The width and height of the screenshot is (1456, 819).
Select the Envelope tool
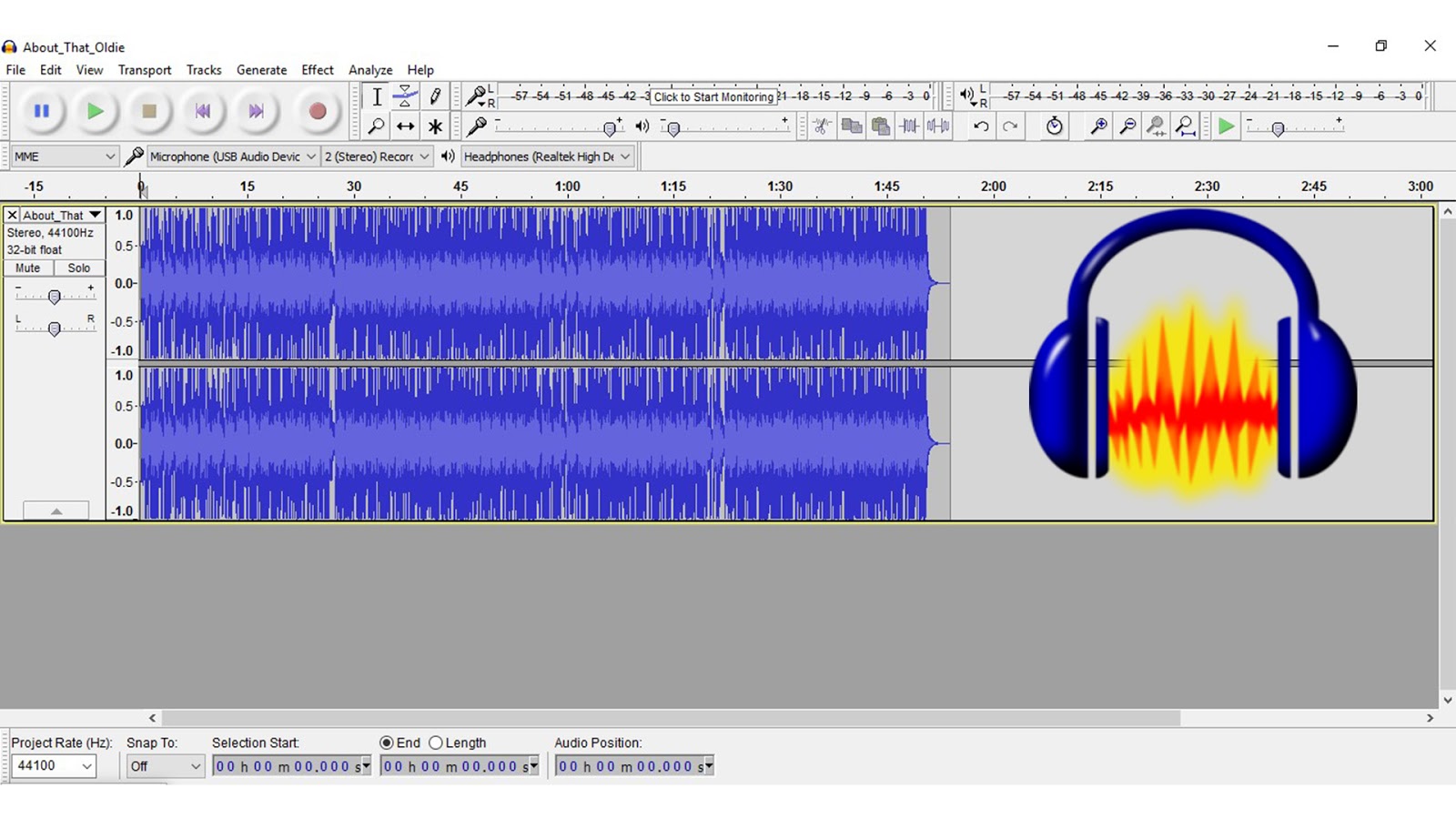(x=406, y=96)
